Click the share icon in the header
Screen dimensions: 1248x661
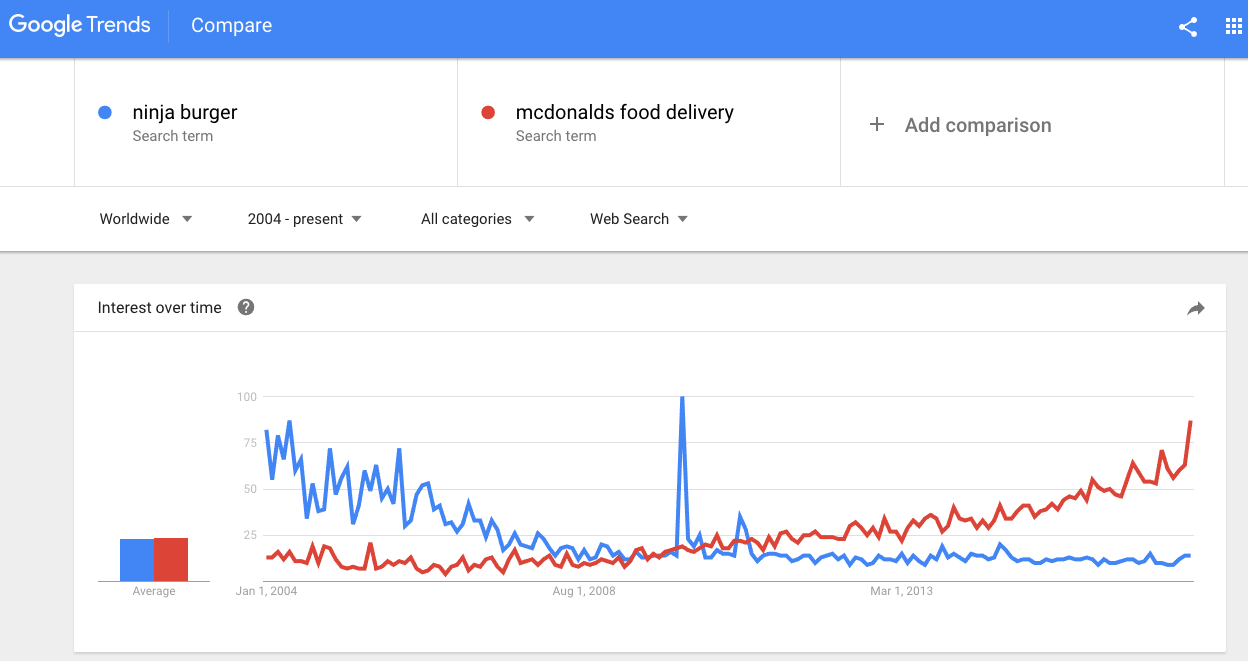[x=1188, y=27]
